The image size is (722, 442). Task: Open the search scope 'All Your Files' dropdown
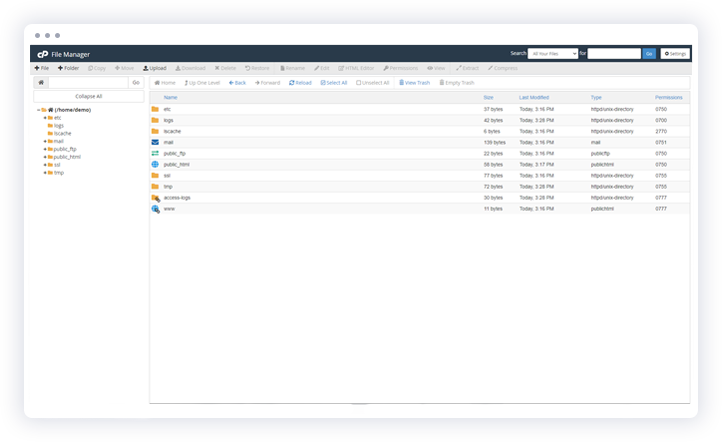[552, 53]
